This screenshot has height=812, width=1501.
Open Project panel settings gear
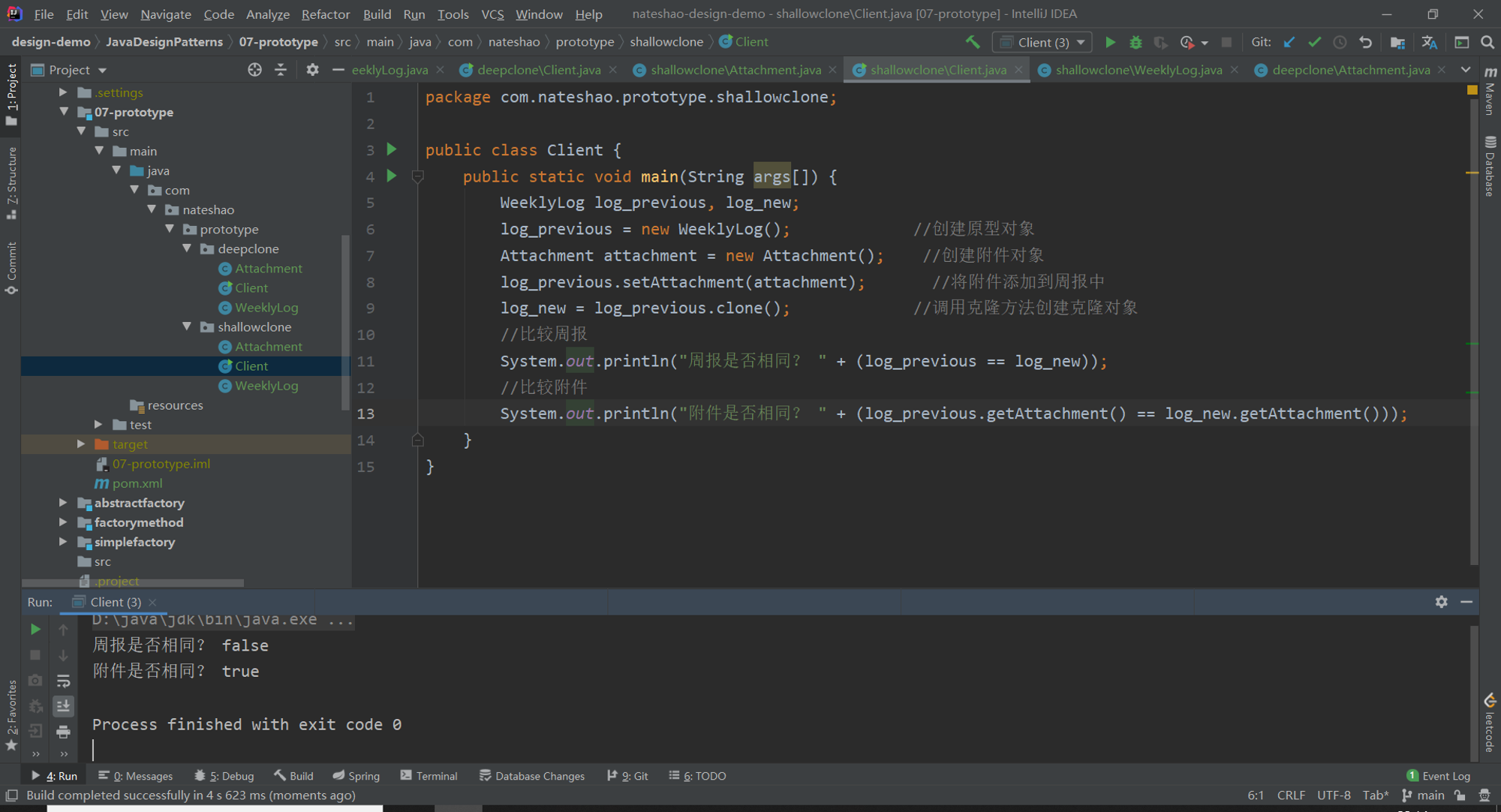pyautogui.click(x=312, y=70)
